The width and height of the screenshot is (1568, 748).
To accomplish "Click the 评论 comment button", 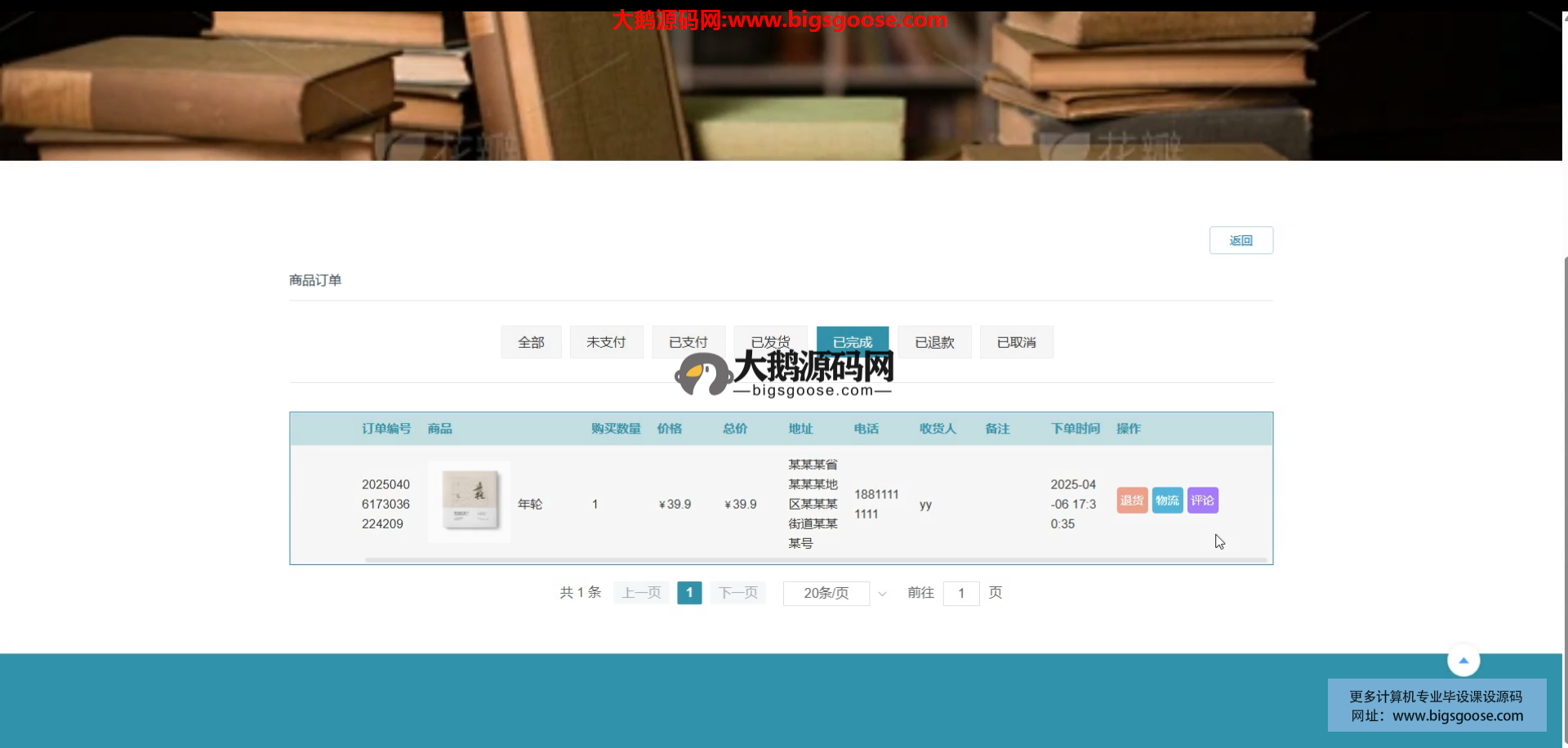I will tap(1202, 501).
